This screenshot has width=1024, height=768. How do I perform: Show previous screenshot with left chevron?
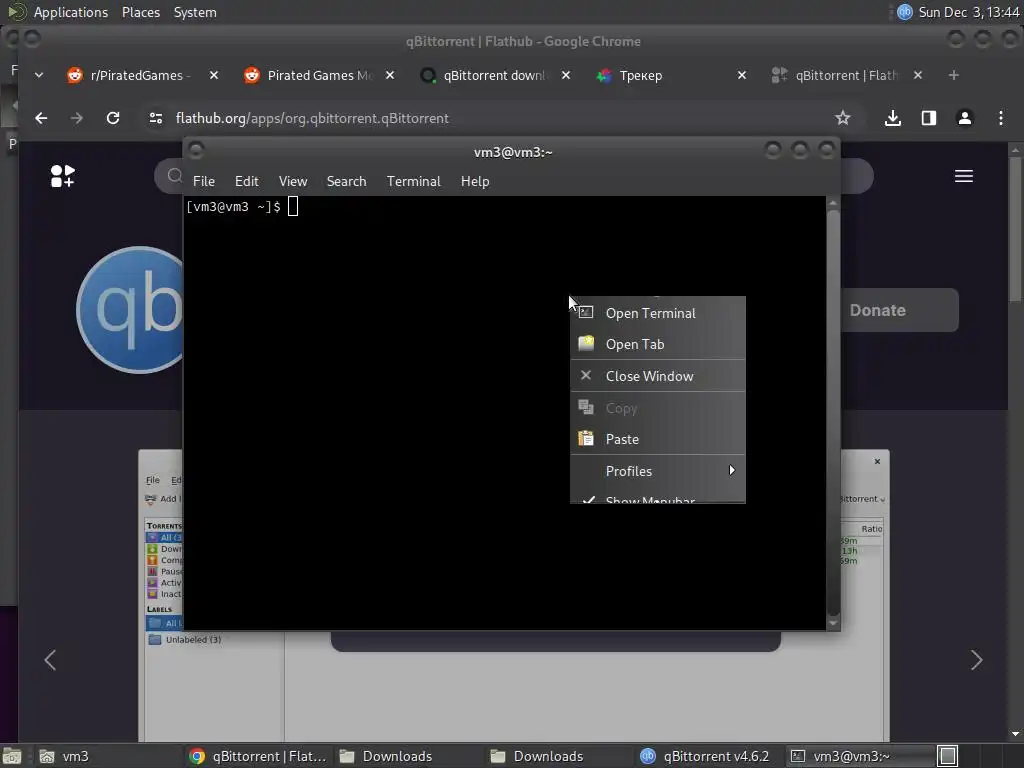(x=50, y=660)
